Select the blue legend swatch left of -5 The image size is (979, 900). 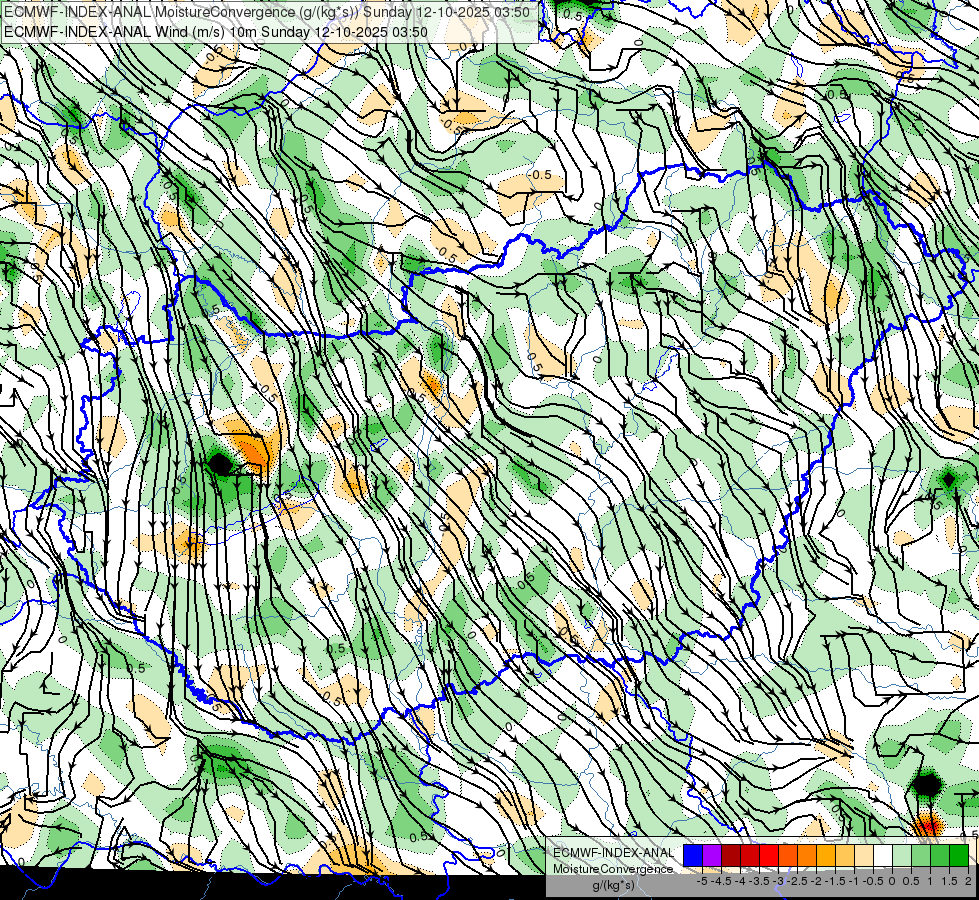(x=693, y=856)
